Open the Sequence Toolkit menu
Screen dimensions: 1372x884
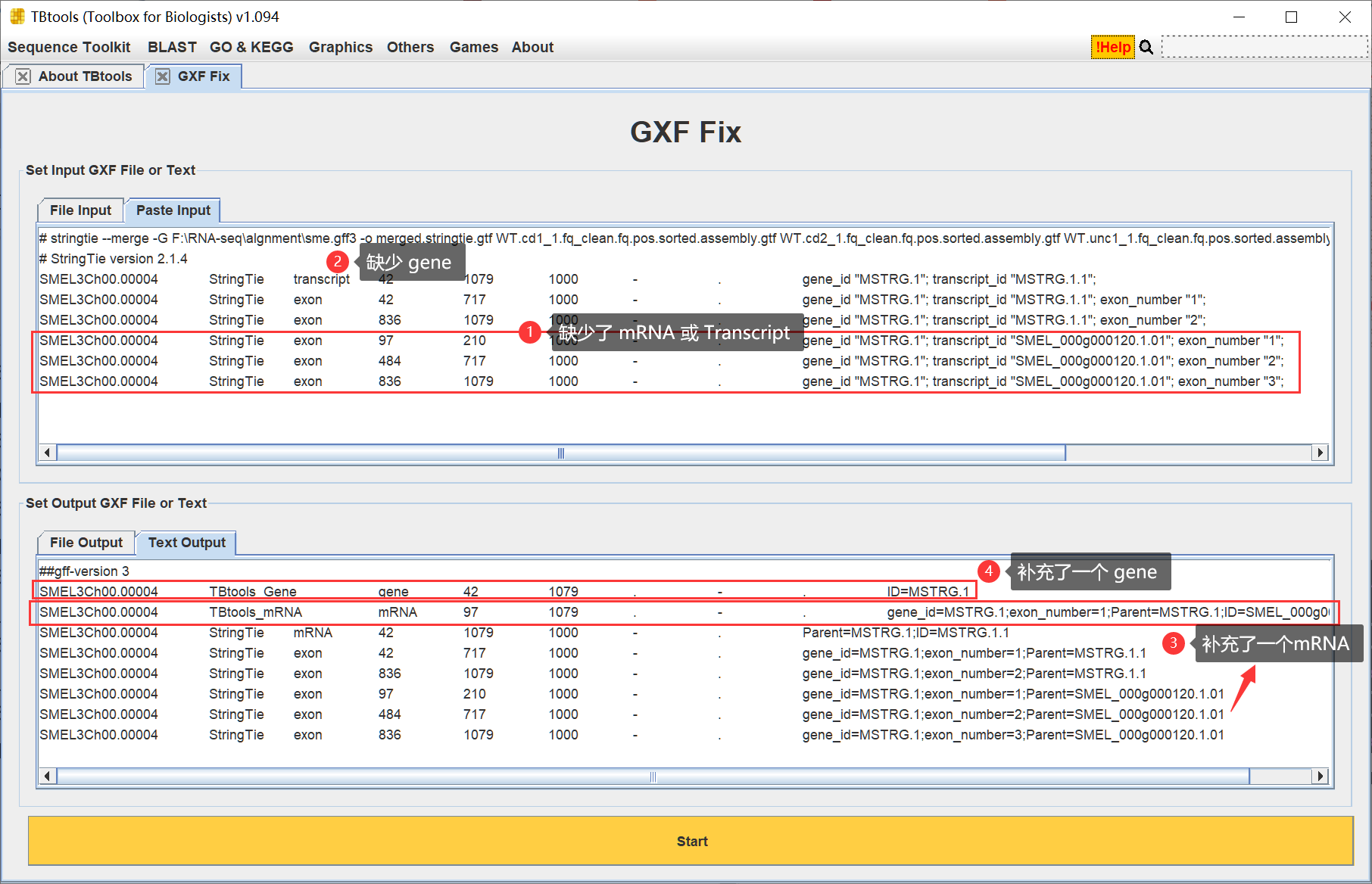click(68, 46)
